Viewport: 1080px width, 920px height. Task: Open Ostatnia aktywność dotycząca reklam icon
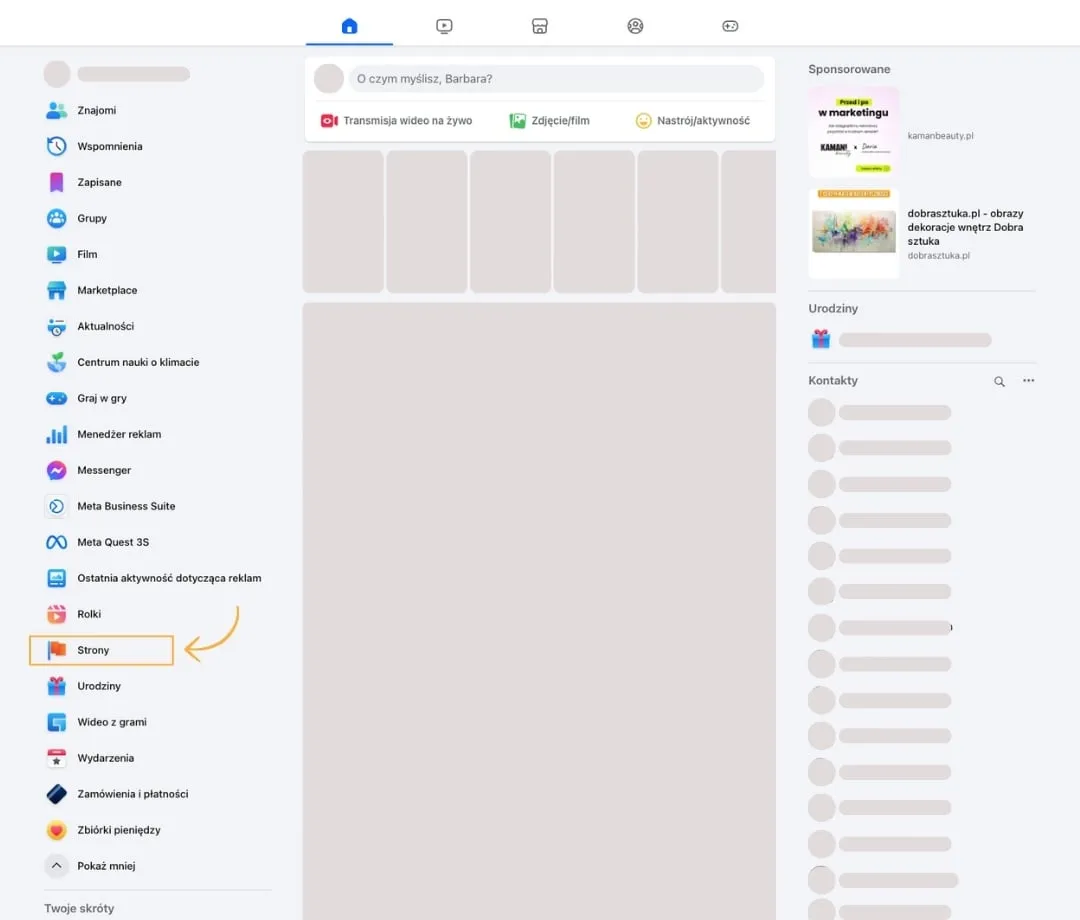point(56,578)
